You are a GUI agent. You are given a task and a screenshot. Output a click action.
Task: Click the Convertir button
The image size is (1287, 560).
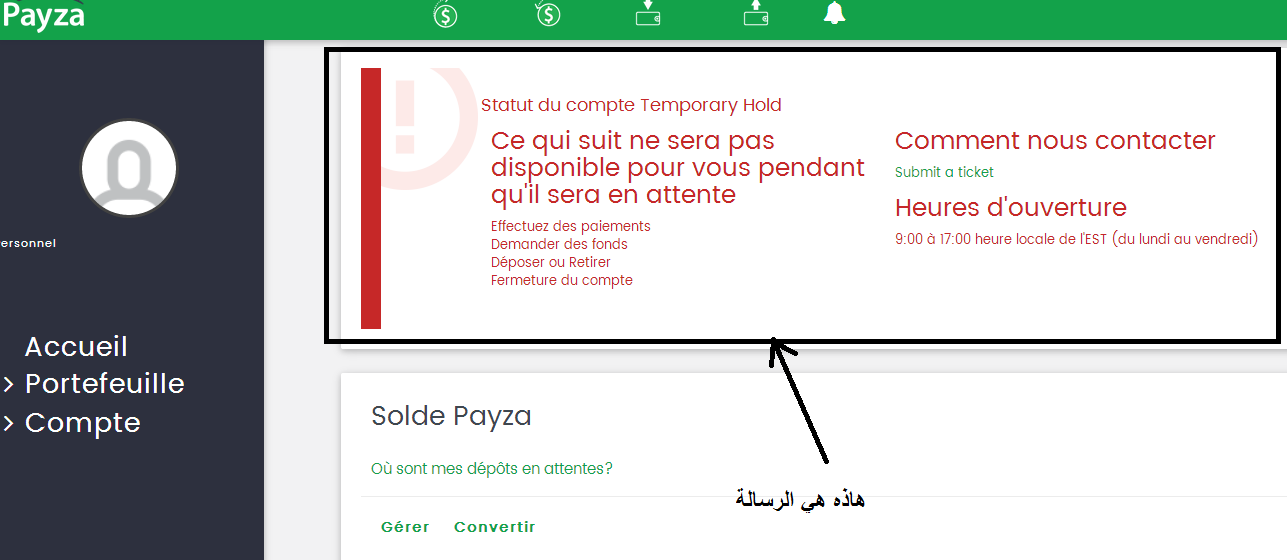click(x=495, y=527)
